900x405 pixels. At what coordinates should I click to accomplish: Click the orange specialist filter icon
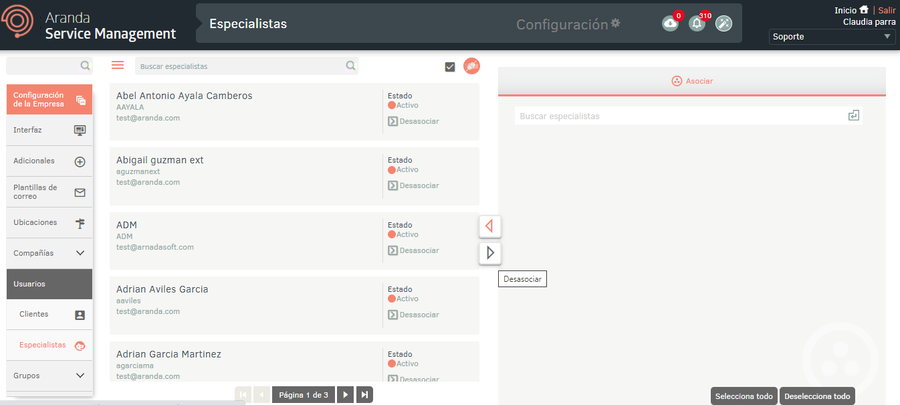(471, 66)
